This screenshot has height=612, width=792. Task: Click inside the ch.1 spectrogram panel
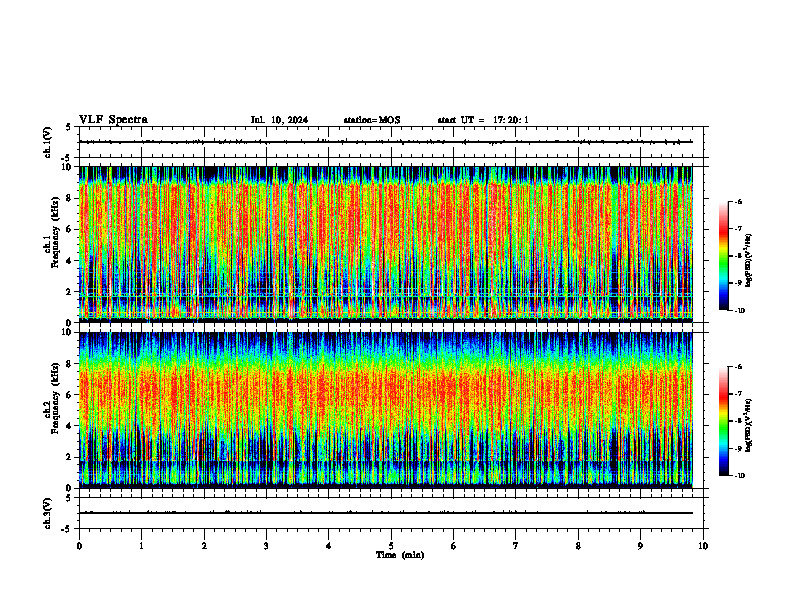click(386, 242)
